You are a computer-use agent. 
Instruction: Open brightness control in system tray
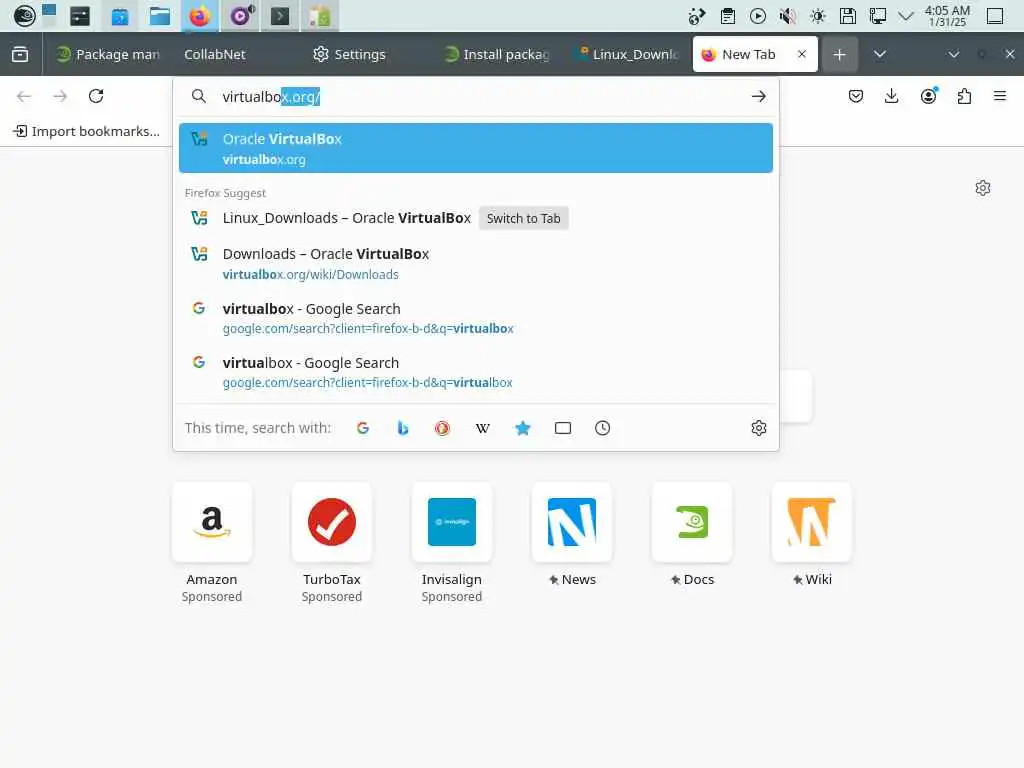point(818,16)
